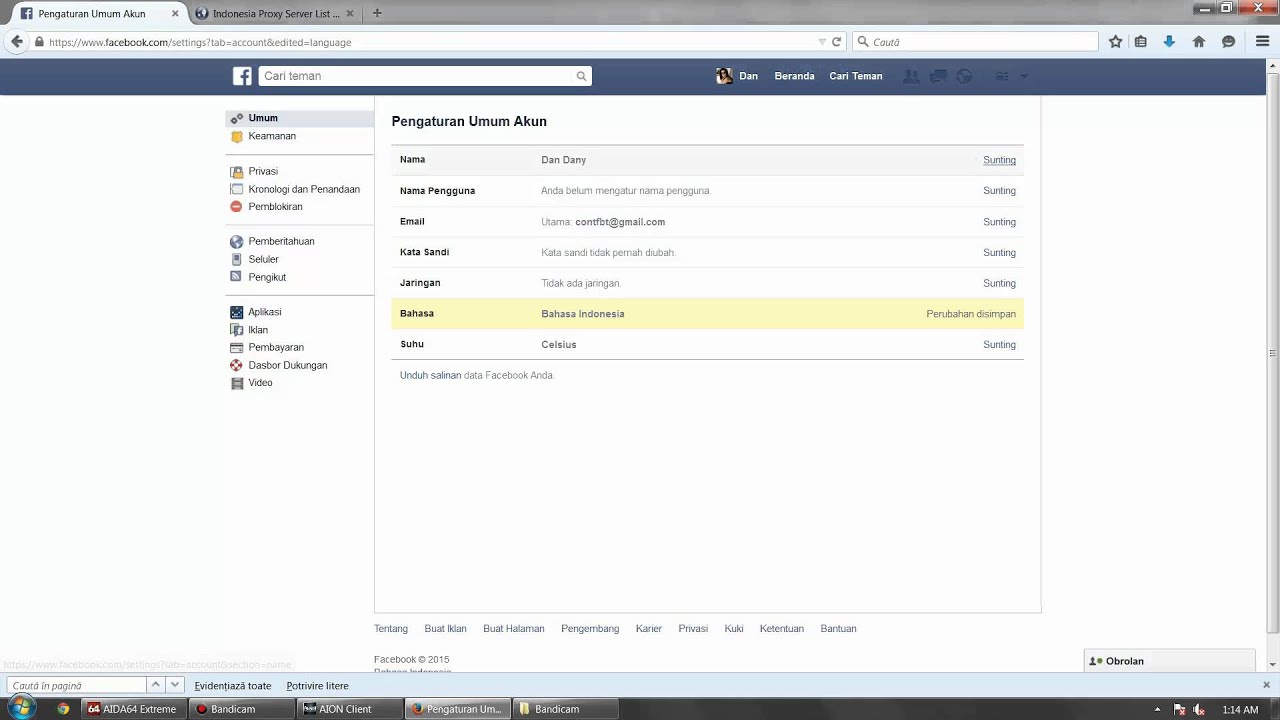Image resolution: width=1280 pixels, height=720 pixels.
Task: Open downloads arrow icon in Firefox toolbar
Action: 1169,42
